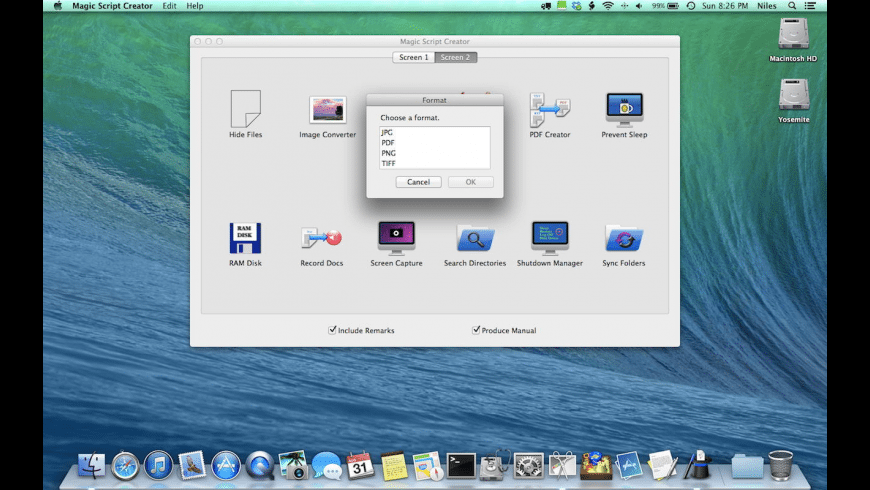The width and height of the screenshot is (870, 490).
Task: Toggle the Include Remarks checkbox
Action: (x=333, y=329)
